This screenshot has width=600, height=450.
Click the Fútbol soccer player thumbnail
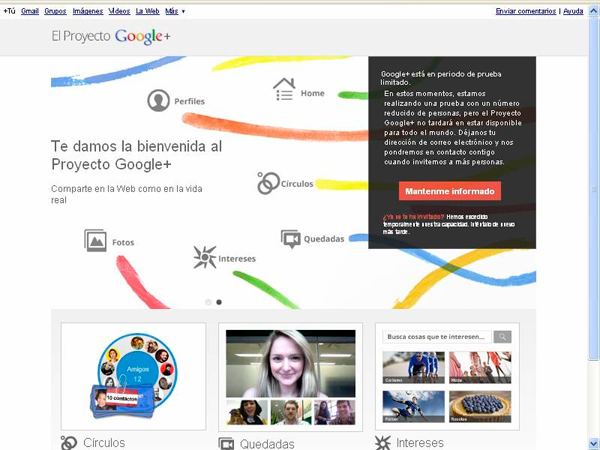[x=414, y=406]
